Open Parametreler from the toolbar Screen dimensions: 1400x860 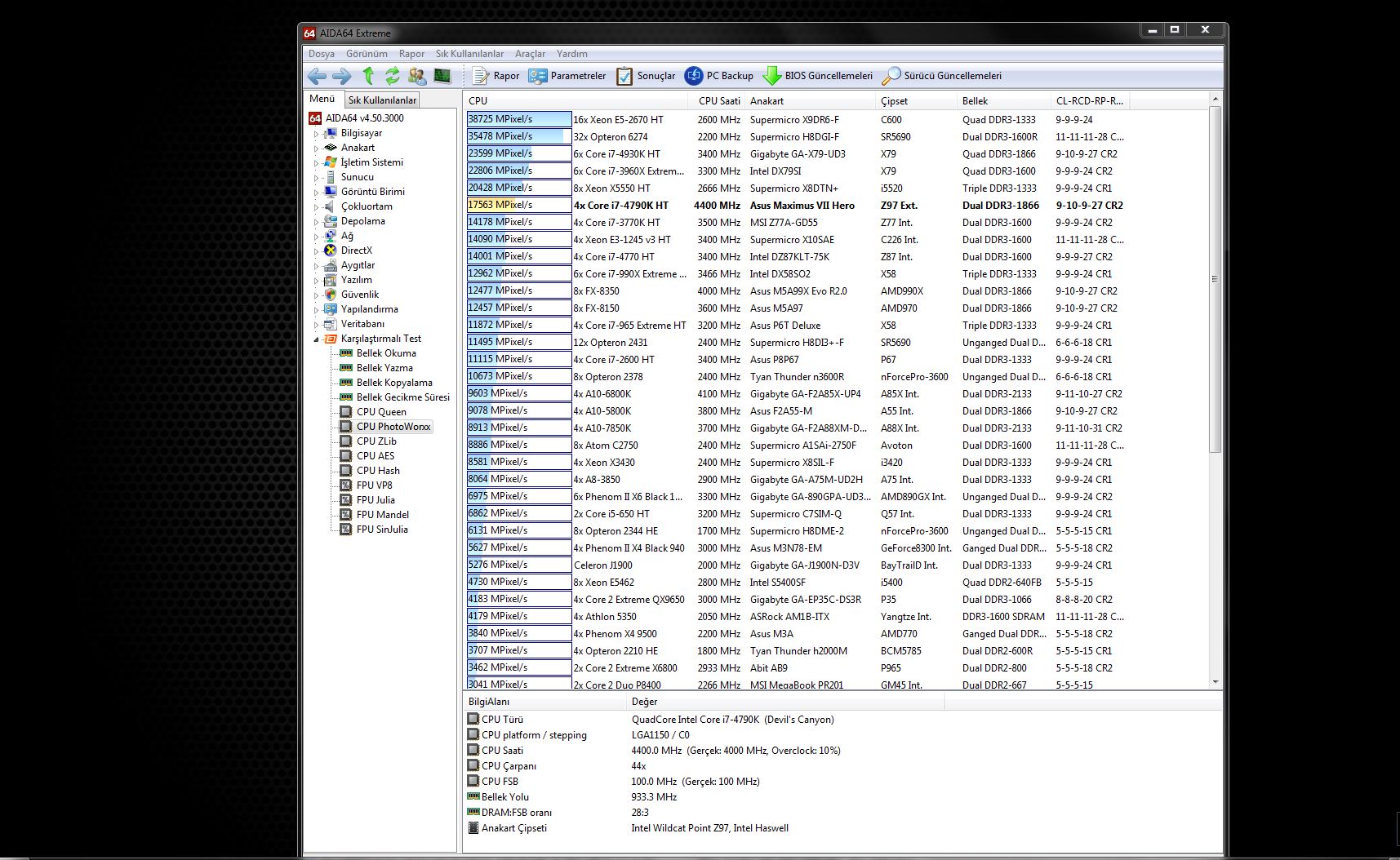(x=567, y=76)
